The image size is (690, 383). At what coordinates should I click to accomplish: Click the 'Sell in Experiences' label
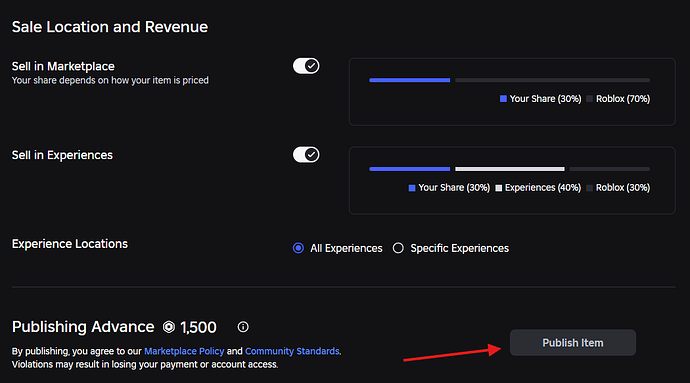[62, 155]
